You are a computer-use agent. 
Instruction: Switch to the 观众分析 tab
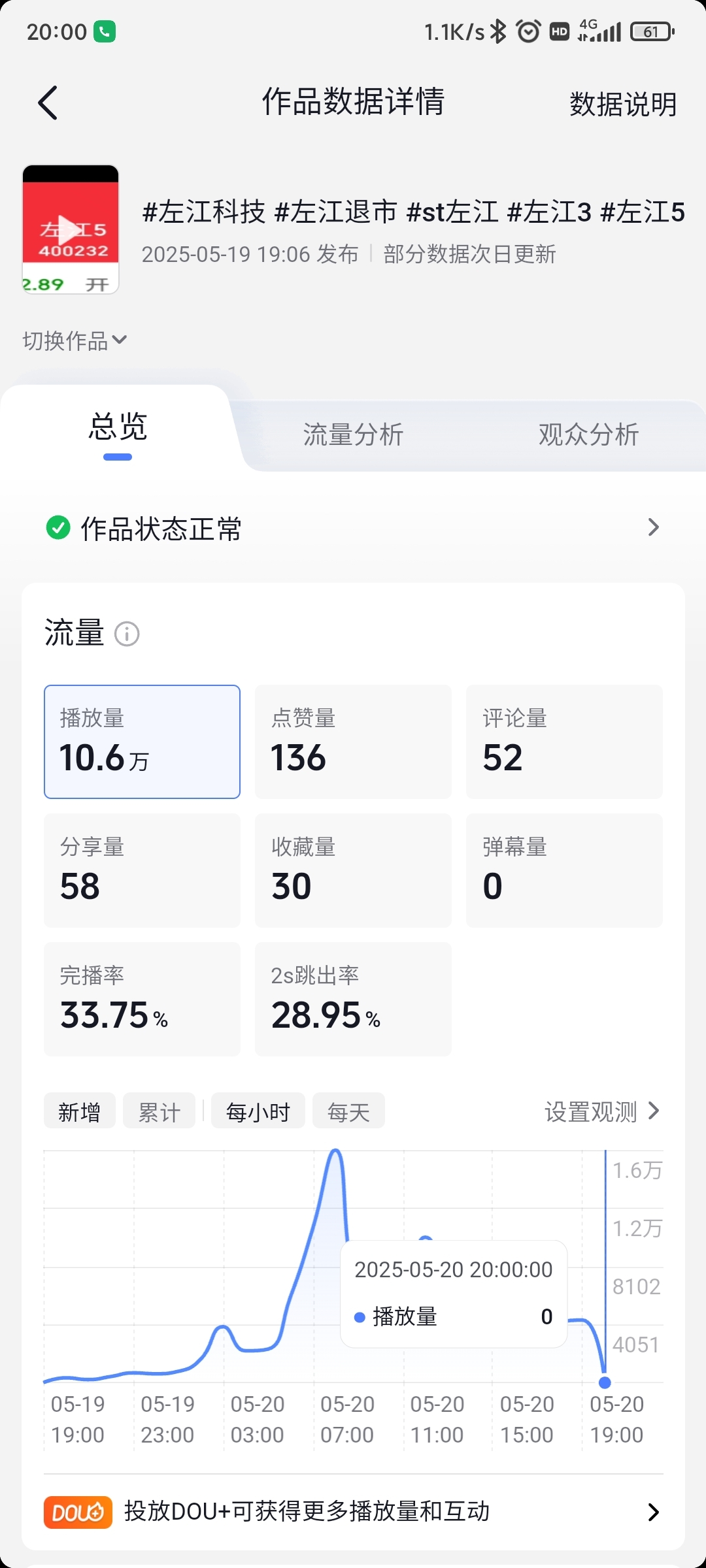588,434
